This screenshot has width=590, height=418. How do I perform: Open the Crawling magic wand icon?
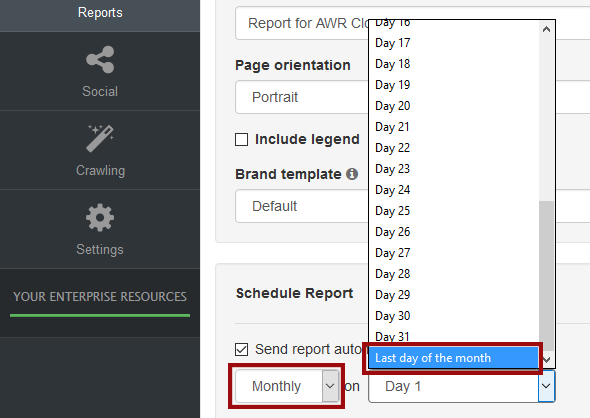(x=100, y=138)
